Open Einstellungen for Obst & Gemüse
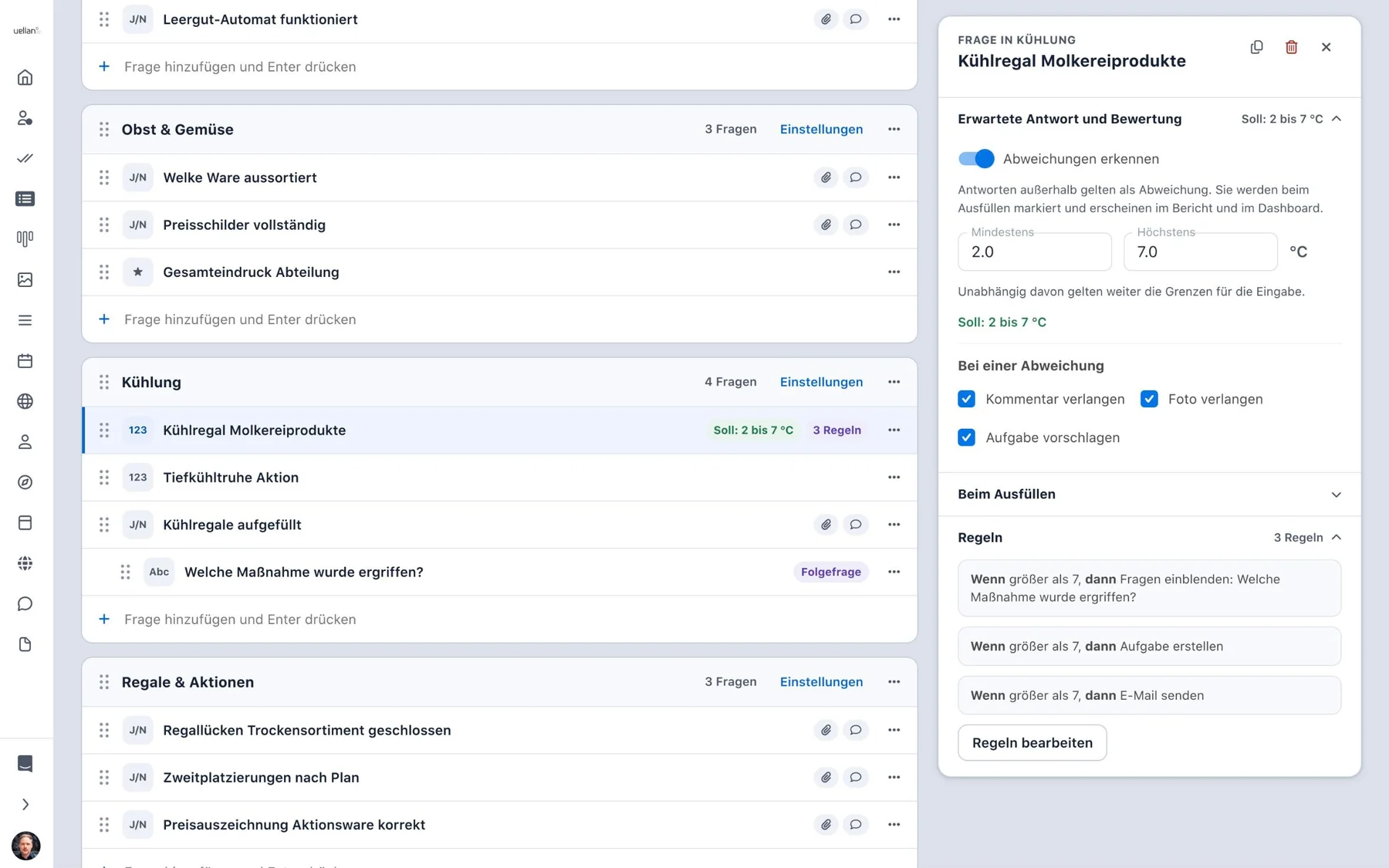Screen dimensions: 1389x868 coord(821,129)
